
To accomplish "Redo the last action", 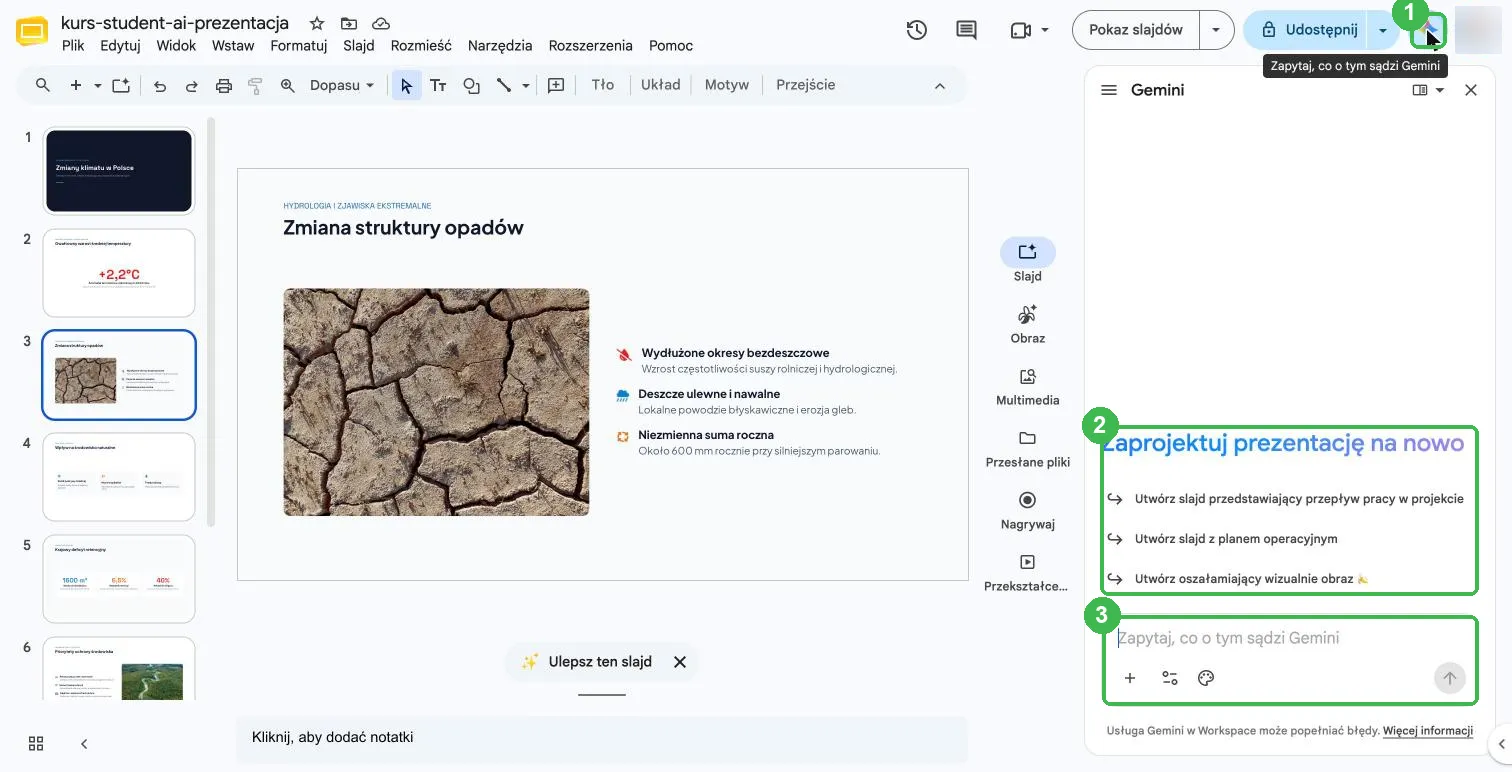I will coord(191,86).
